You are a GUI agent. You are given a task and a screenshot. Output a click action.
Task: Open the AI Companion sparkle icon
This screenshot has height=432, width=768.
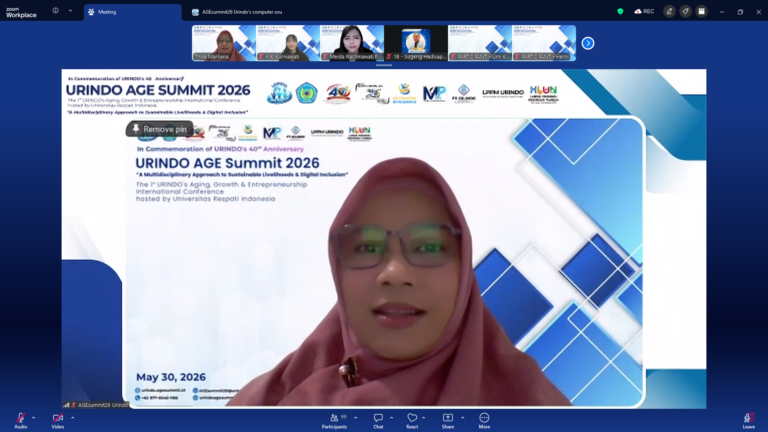click(685, 11)
